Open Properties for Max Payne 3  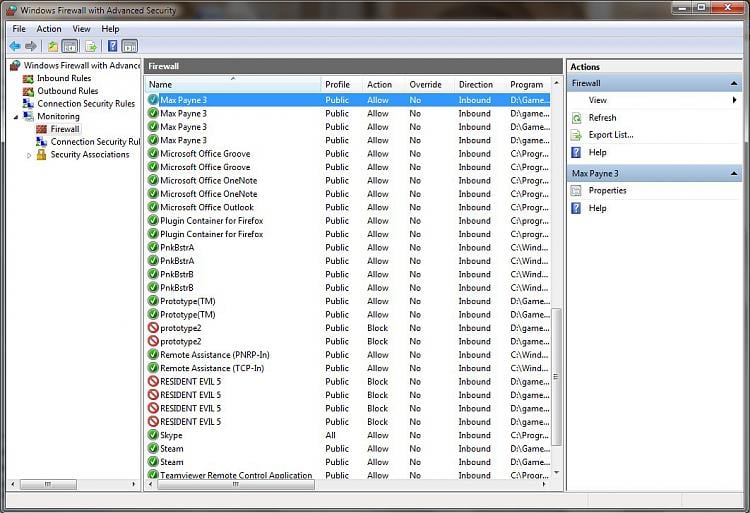point(607,190)
